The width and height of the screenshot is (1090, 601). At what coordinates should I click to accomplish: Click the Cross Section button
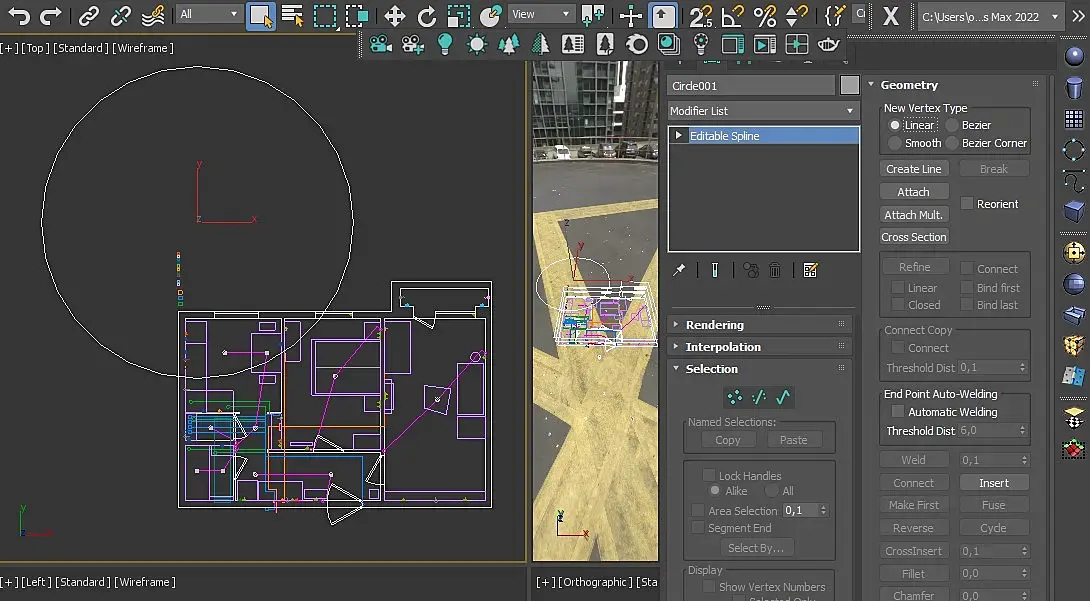[914, 237]
